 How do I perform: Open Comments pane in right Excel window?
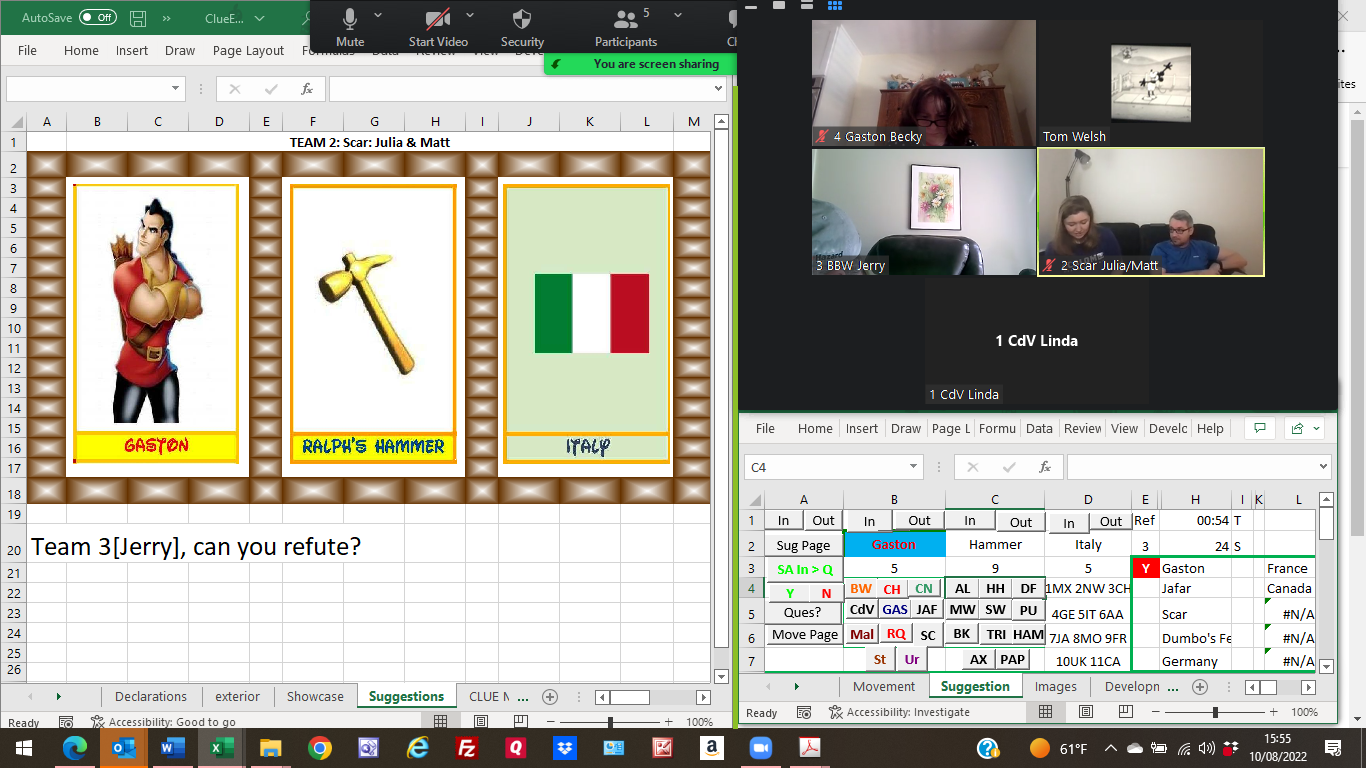coord(1260,428)
